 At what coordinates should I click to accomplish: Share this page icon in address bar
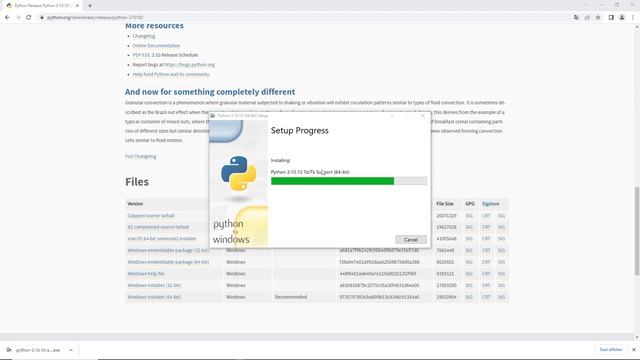(x=587, y=18)
